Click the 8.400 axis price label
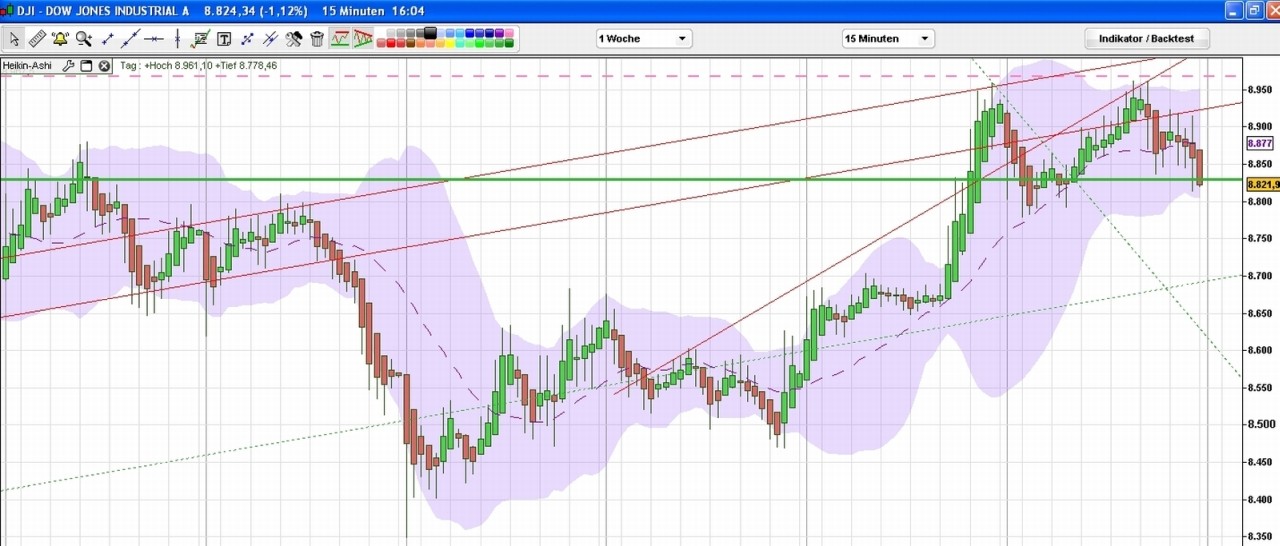Viewport: 1280px width, 546px height. (x=1261, y=499)
